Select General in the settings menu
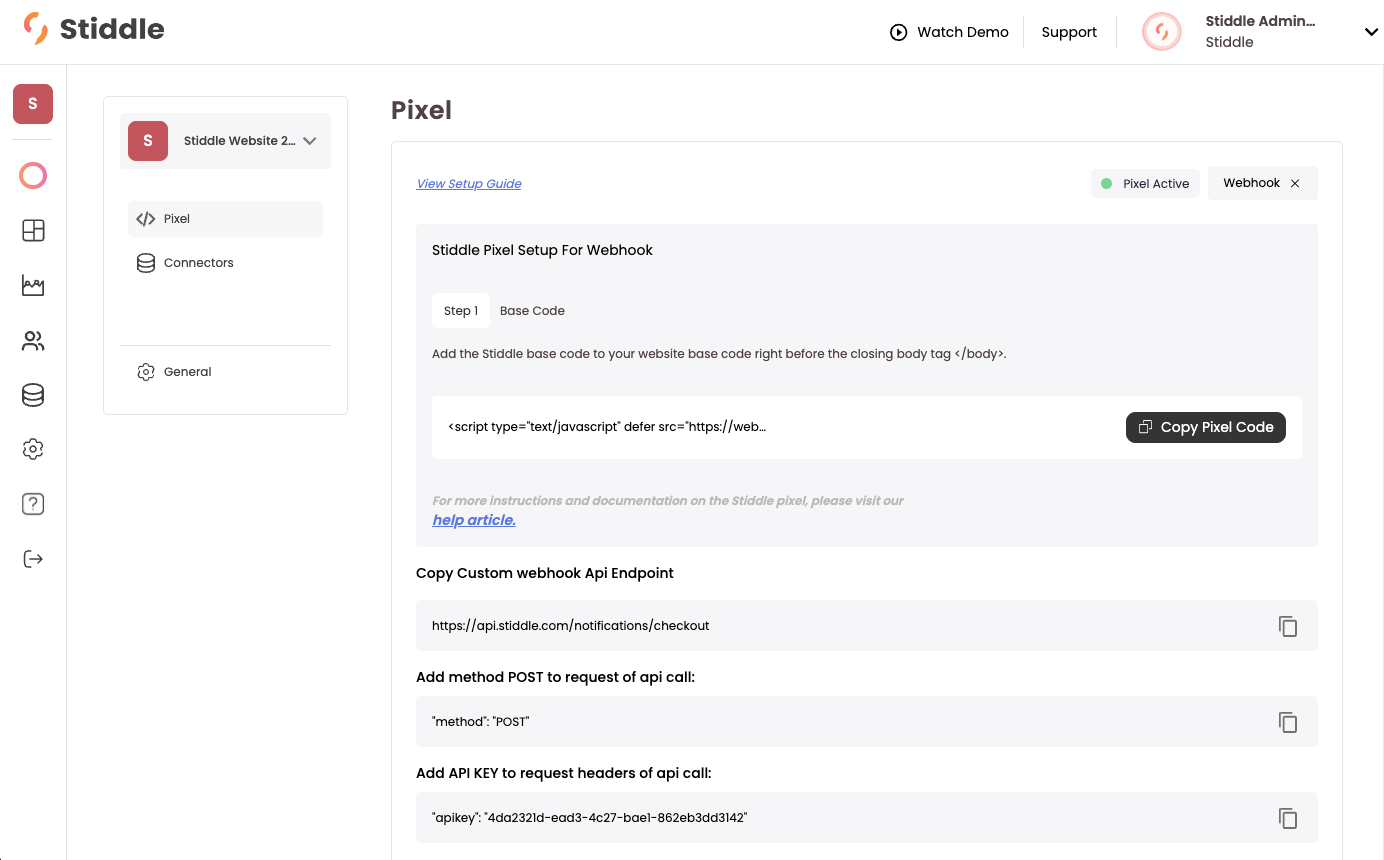This screenshot has height=860, width=1384. [225, 372]
